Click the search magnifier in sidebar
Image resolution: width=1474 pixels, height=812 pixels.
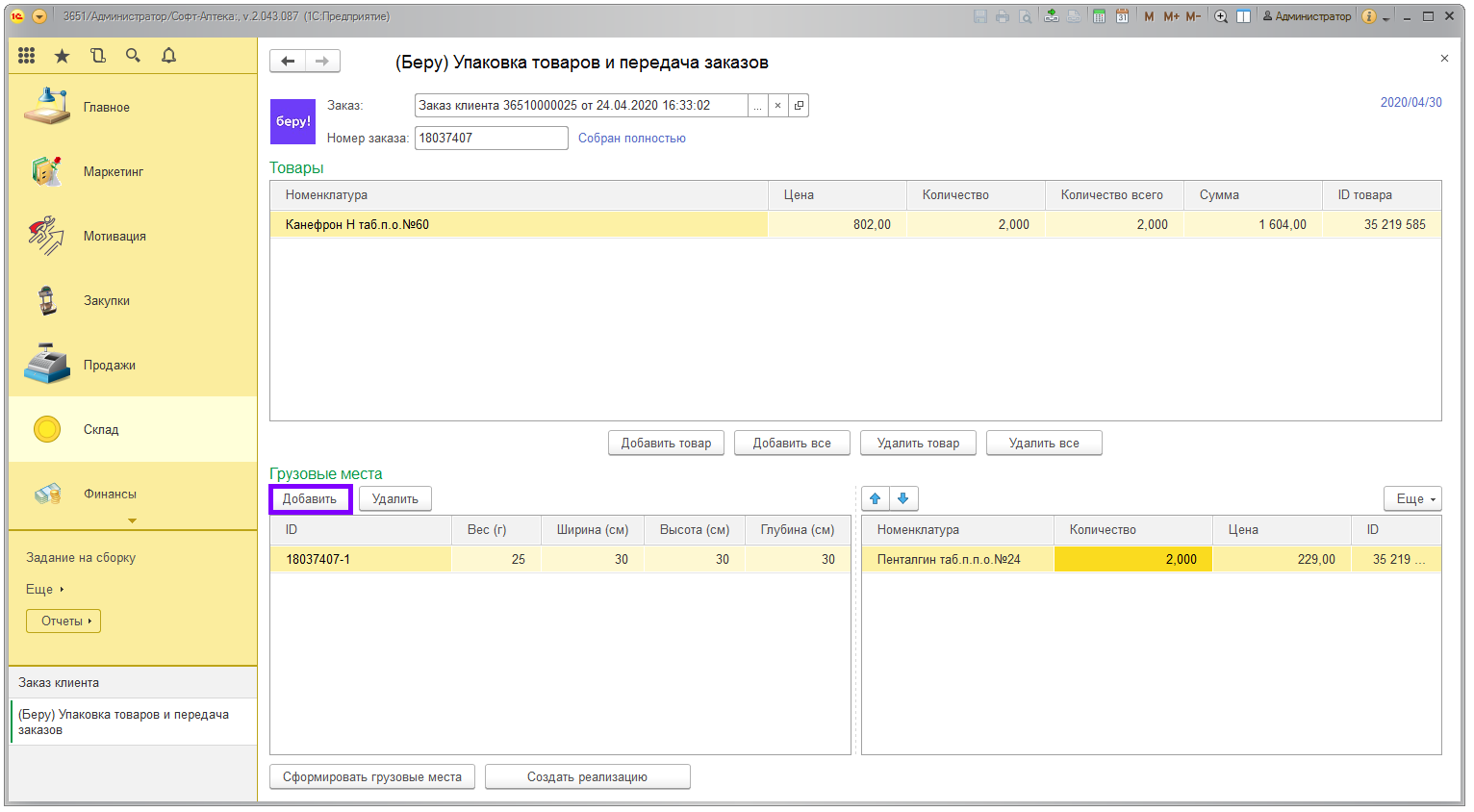click(x=134, y=56)
